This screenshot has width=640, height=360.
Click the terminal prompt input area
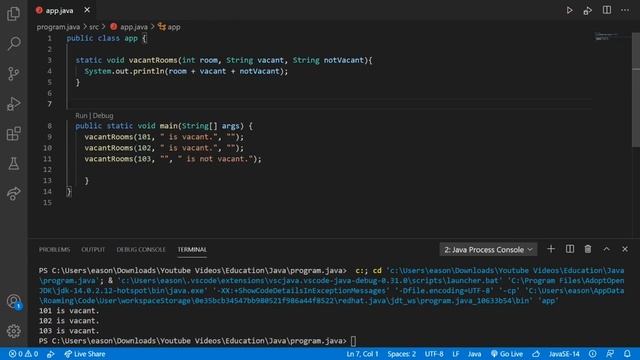[x=353, y=341]
